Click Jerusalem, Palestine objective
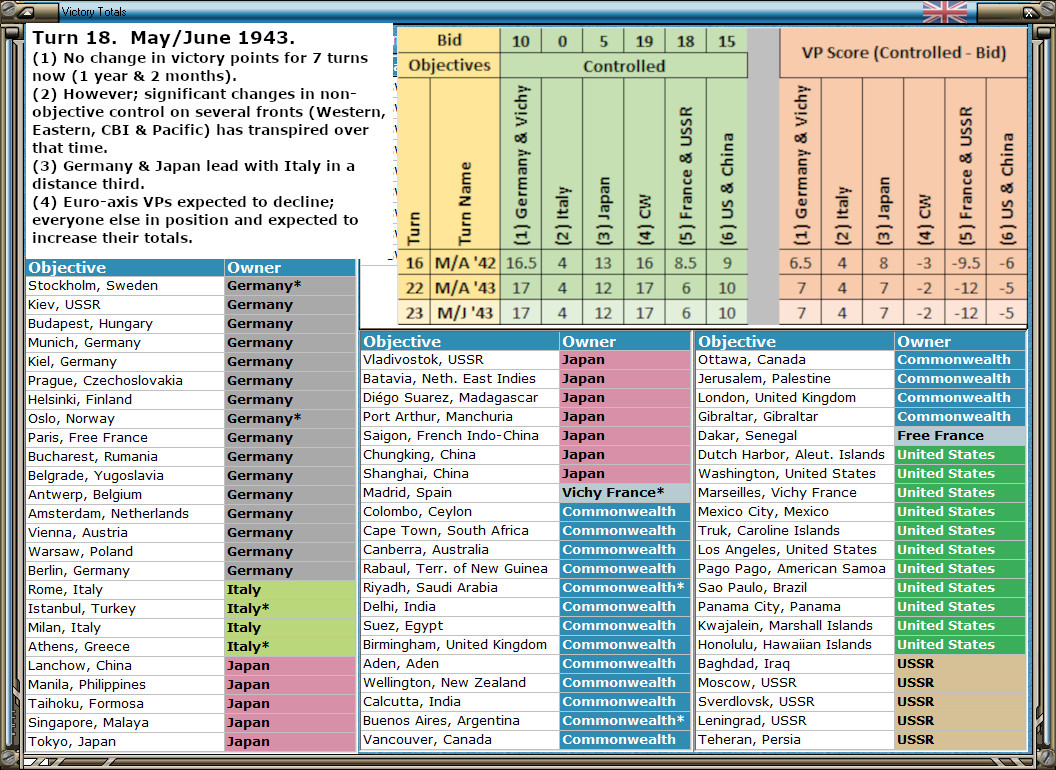 [x=795, y=379]
